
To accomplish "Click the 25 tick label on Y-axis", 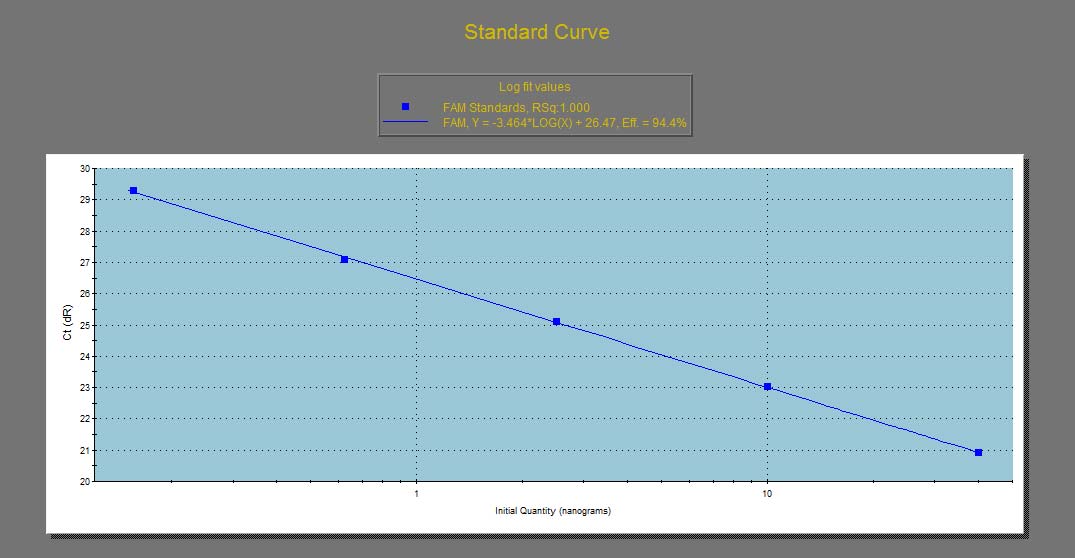I will click(84, 325).
